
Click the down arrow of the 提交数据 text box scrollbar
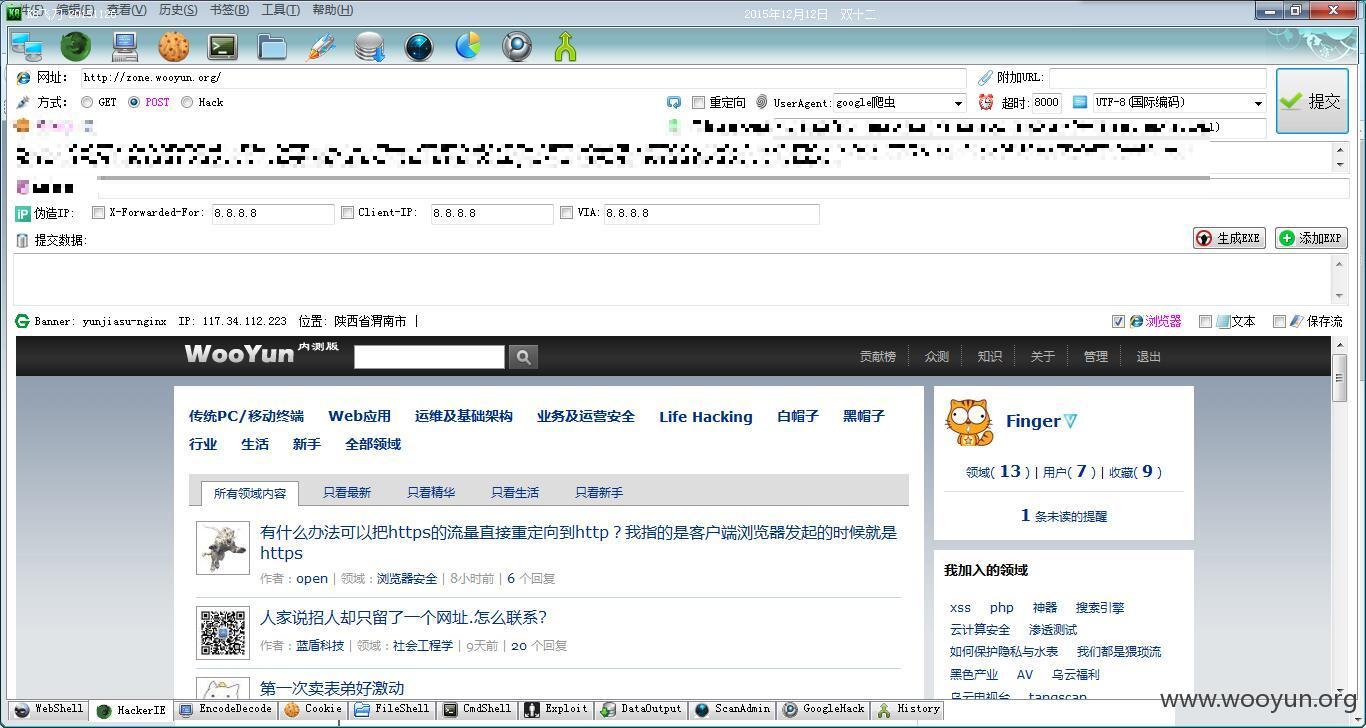1340,295
